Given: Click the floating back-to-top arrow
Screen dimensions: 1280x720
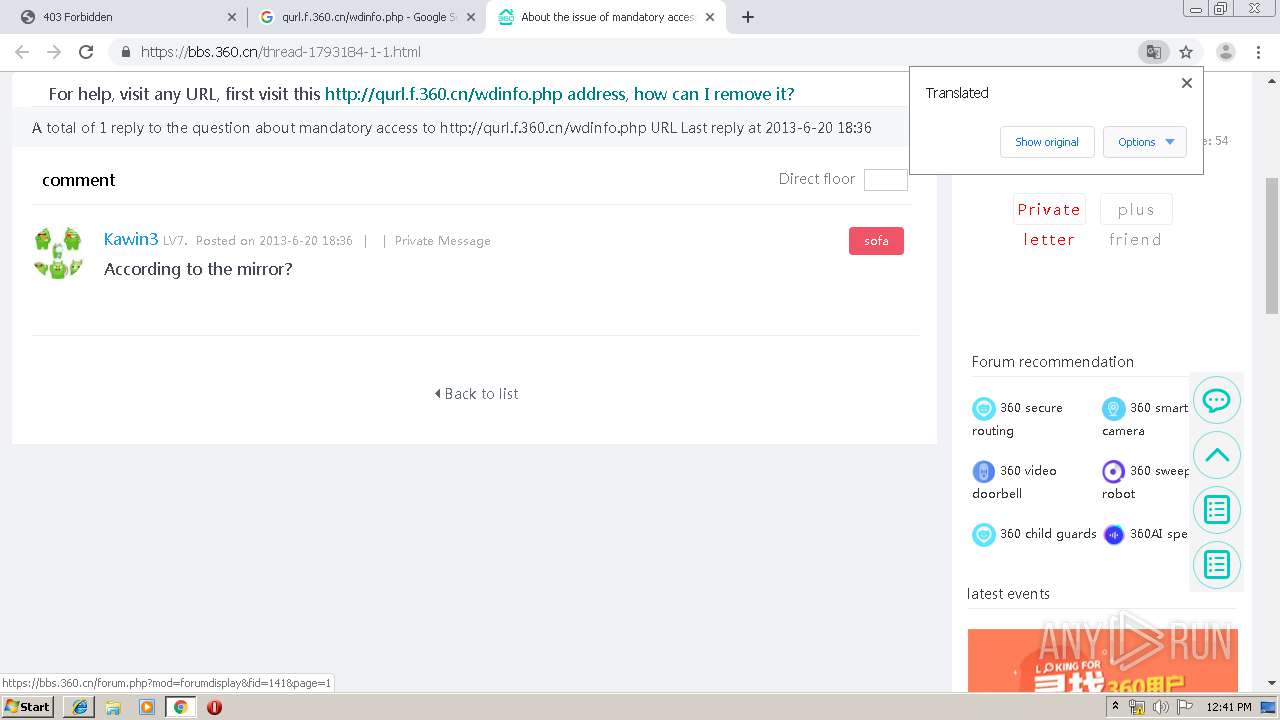Looking at the screenshot, I should [1217, 455].
